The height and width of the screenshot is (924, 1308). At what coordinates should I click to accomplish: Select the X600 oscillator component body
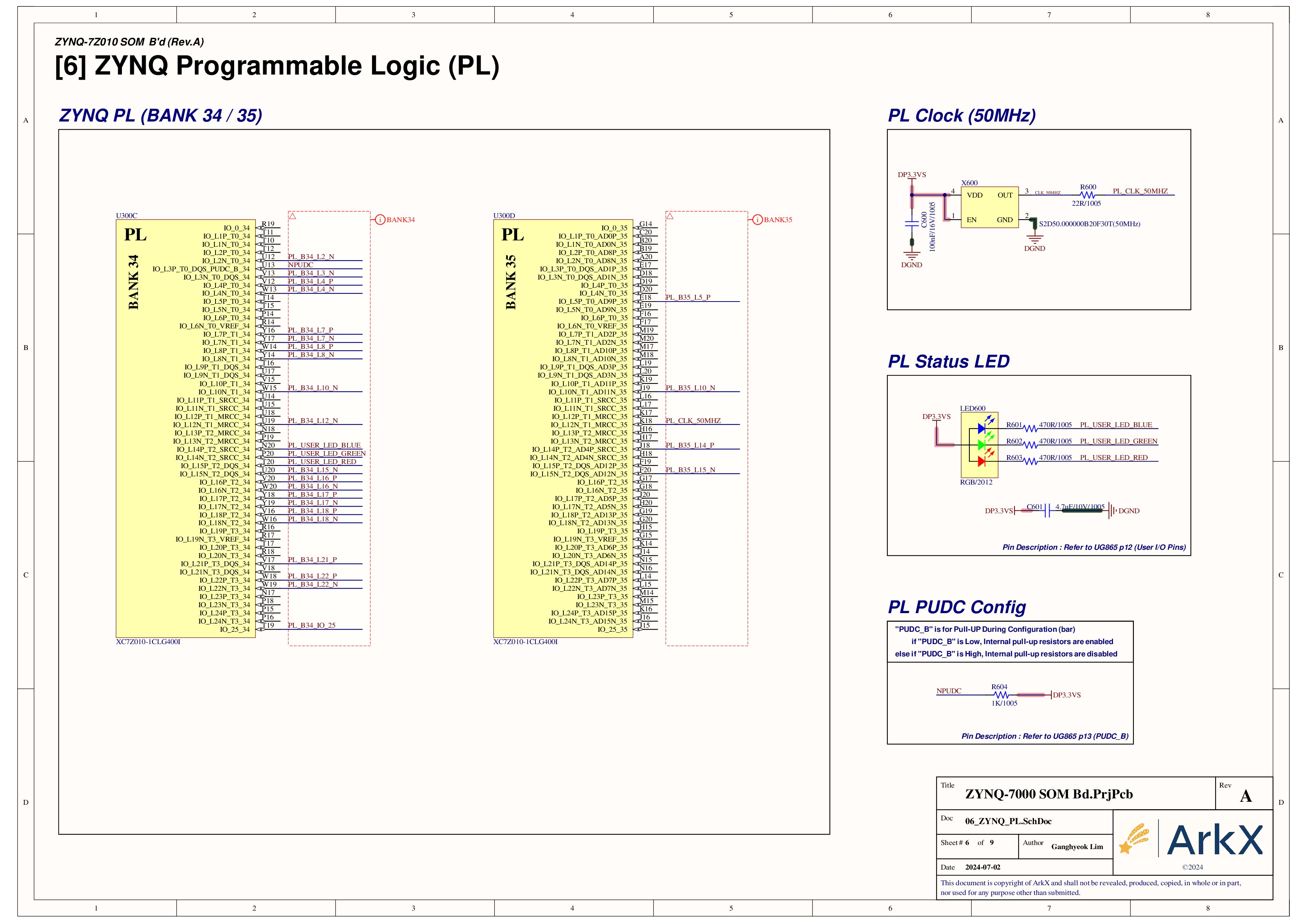pos(990,207)
